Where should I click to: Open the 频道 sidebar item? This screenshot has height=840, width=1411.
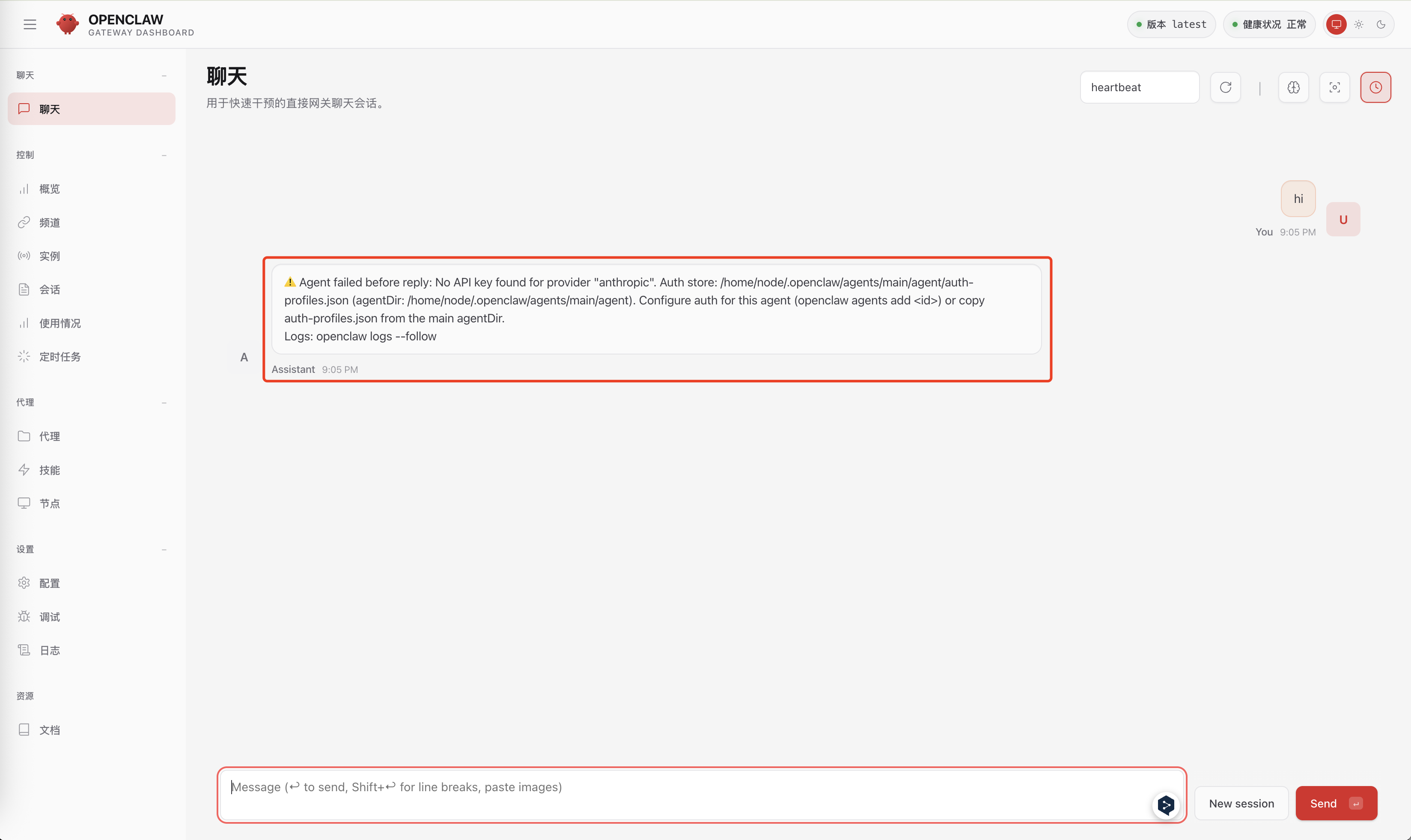point(49,223)
